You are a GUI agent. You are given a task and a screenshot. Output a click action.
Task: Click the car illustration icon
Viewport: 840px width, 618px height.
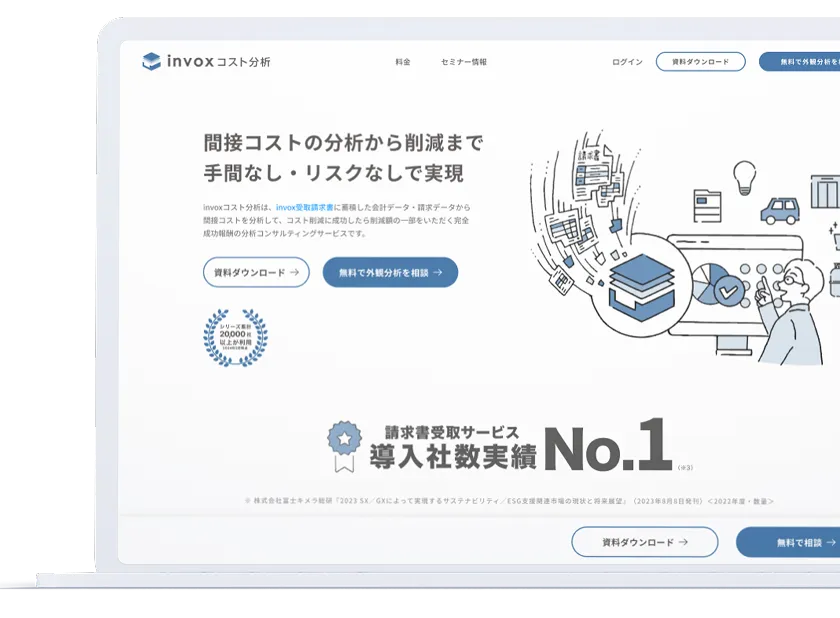pyautogui.click(x=780, y=210)
